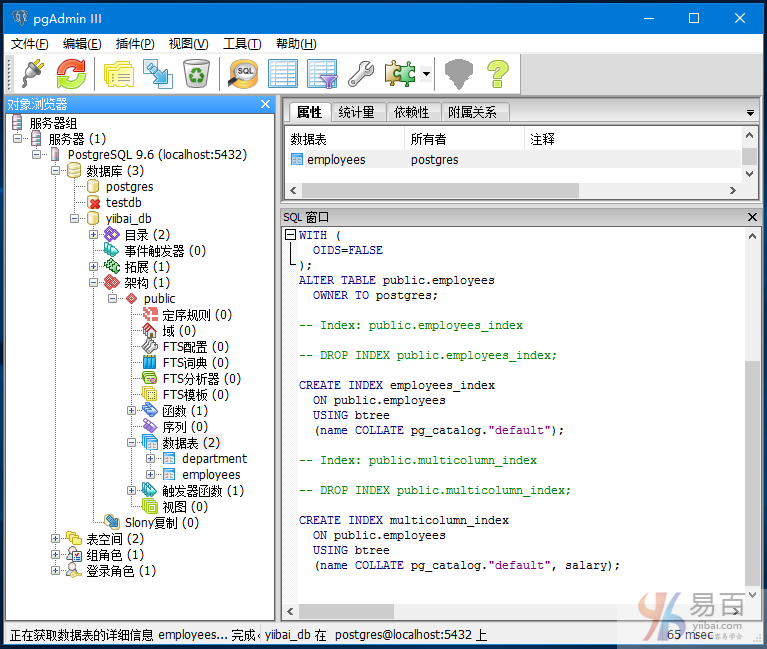Collapse the yiibai_db database node
Image resolution: width=767 pixels, height=649 pixels.
(75, 219)
